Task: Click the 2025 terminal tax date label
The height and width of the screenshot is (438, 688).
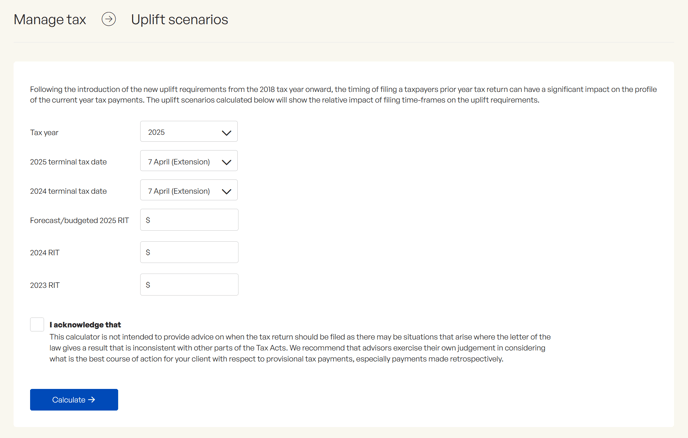Action: 68,162
